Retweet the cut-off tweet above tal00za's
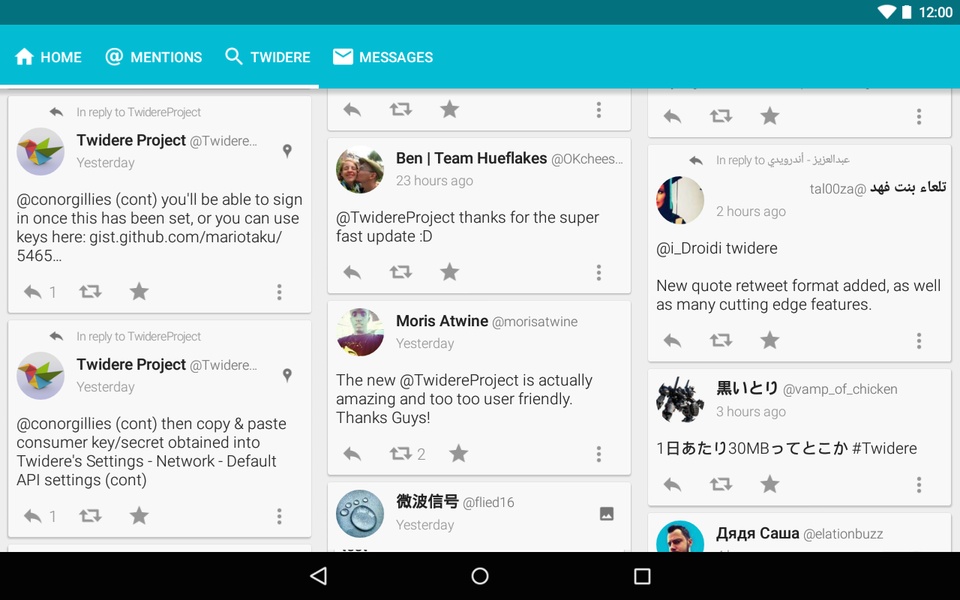This screenshot has width=960, height=600. click(721, 116)
